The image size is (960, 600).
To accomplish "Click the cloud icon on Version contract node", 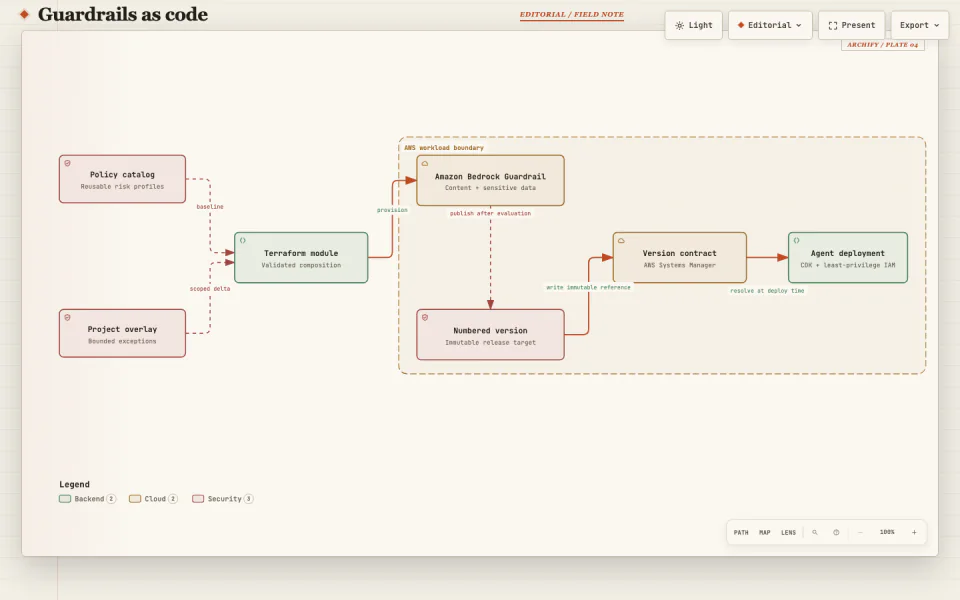I will pos(621,241).
